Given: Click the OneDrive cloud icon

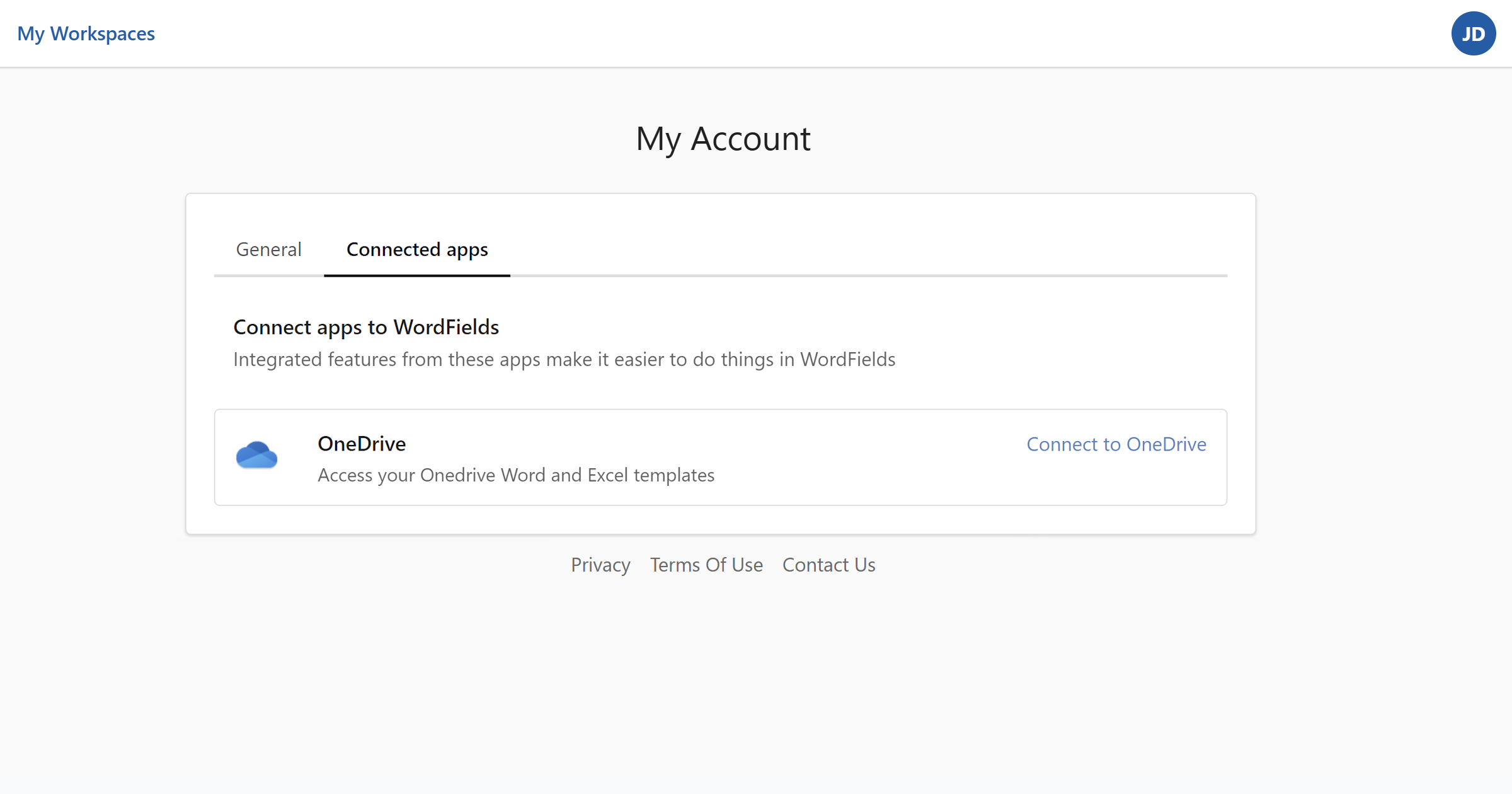Looking at the screenshot, I should click(x=256, y=455).
